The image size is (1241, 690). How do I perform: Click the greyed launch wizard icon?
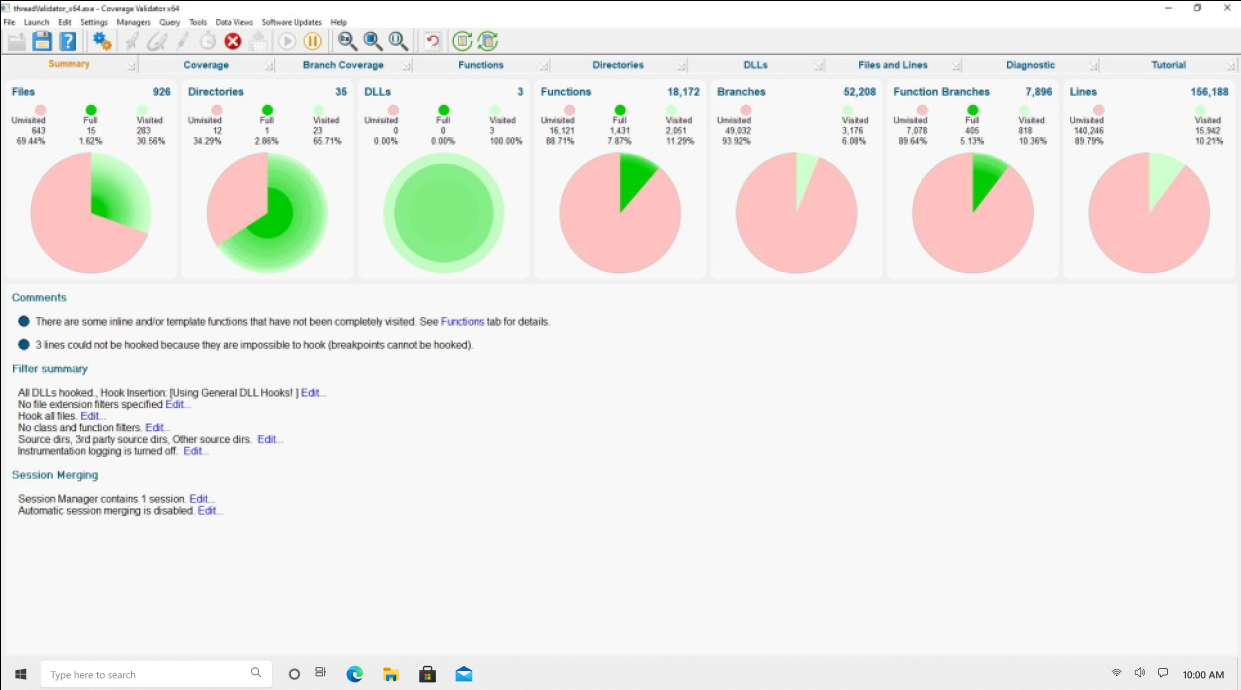[157, 41]
